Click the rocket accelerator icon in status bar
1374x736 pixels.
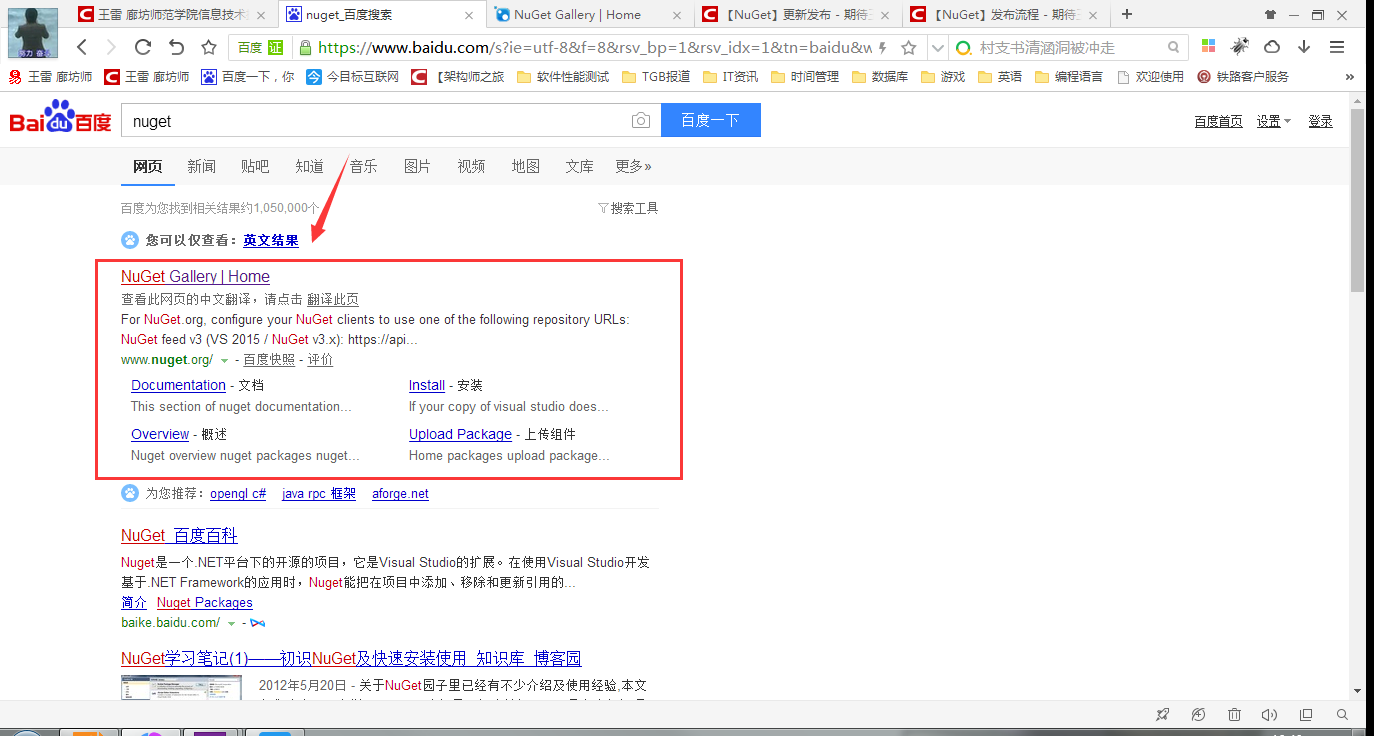1162,715
